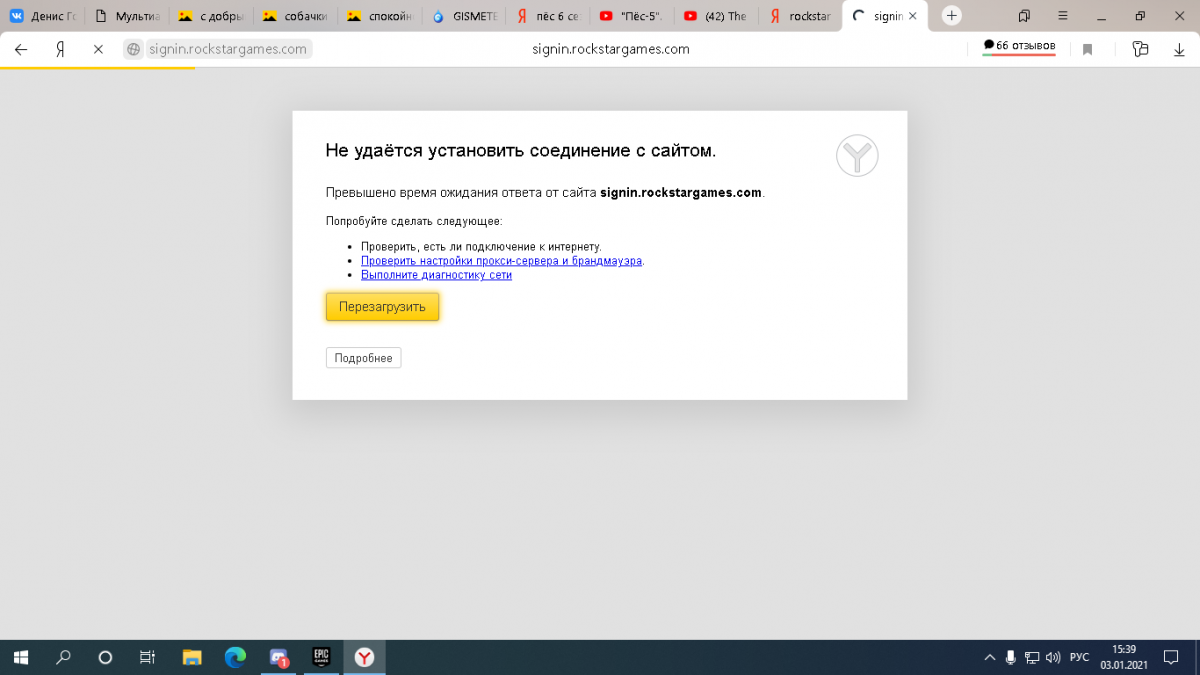Open Epic Games launcher in taskbar
This screenshot has width=1200, height=675.
point(322,657)
